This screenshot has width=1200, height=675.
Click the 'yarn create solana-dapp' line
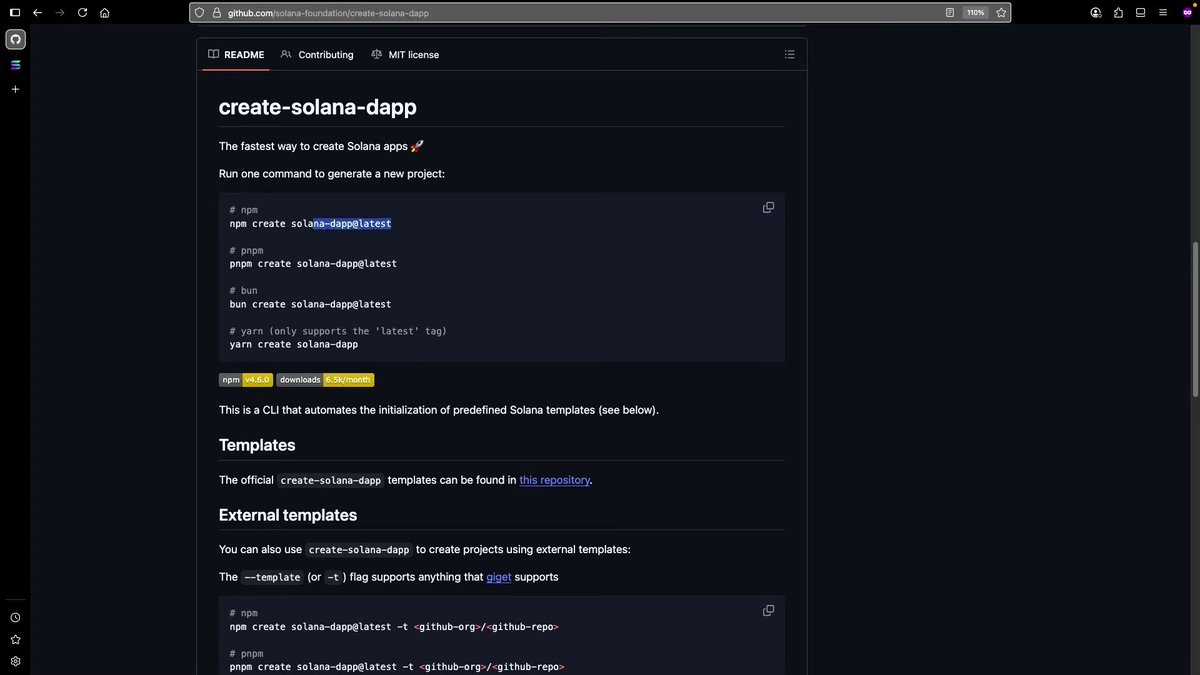tap(293, 344)
